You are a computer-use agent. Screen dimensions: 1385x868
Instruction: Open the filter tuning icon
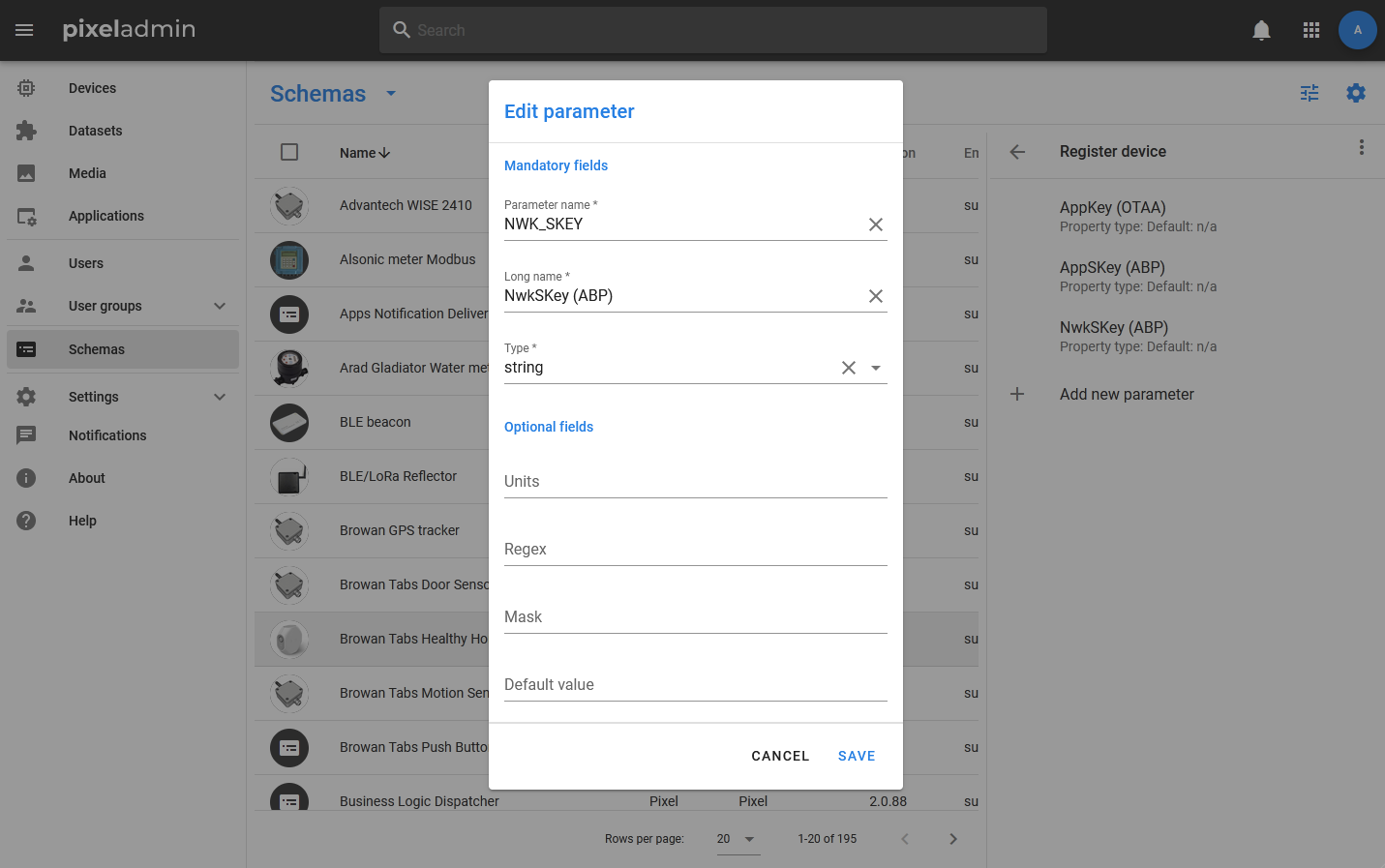tap(1310, 93)
